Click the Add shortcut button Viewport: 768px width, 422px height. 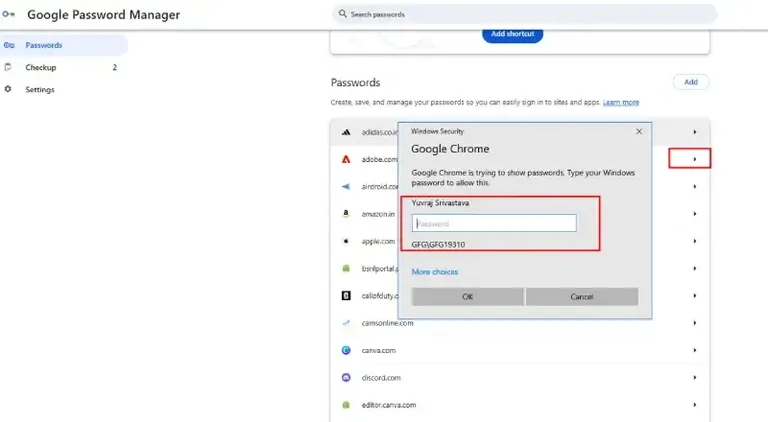pyautogui.click(x=512, y=34)
